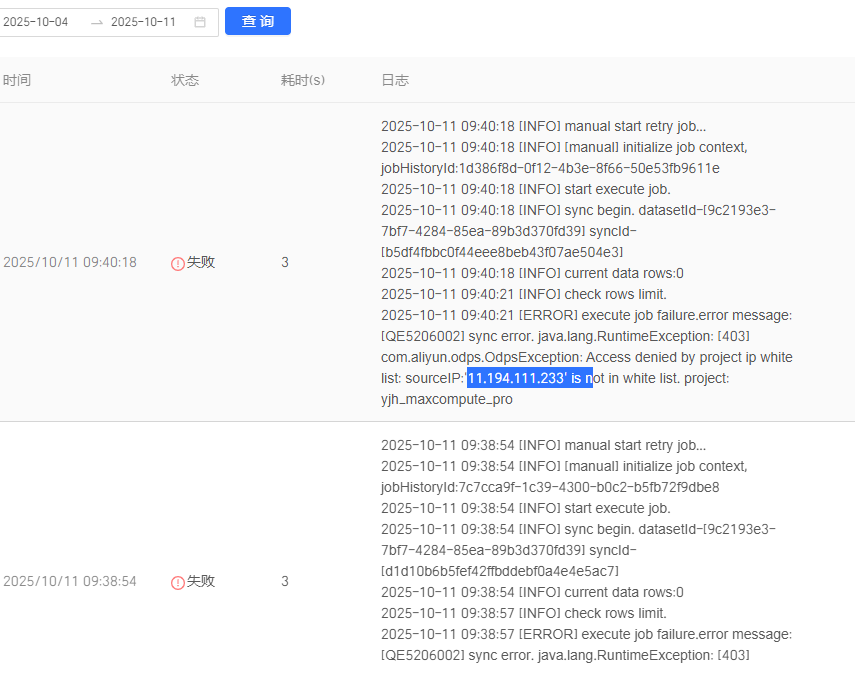
Task: Click the arrow between the two dates
Action: (x=96, y=22)
